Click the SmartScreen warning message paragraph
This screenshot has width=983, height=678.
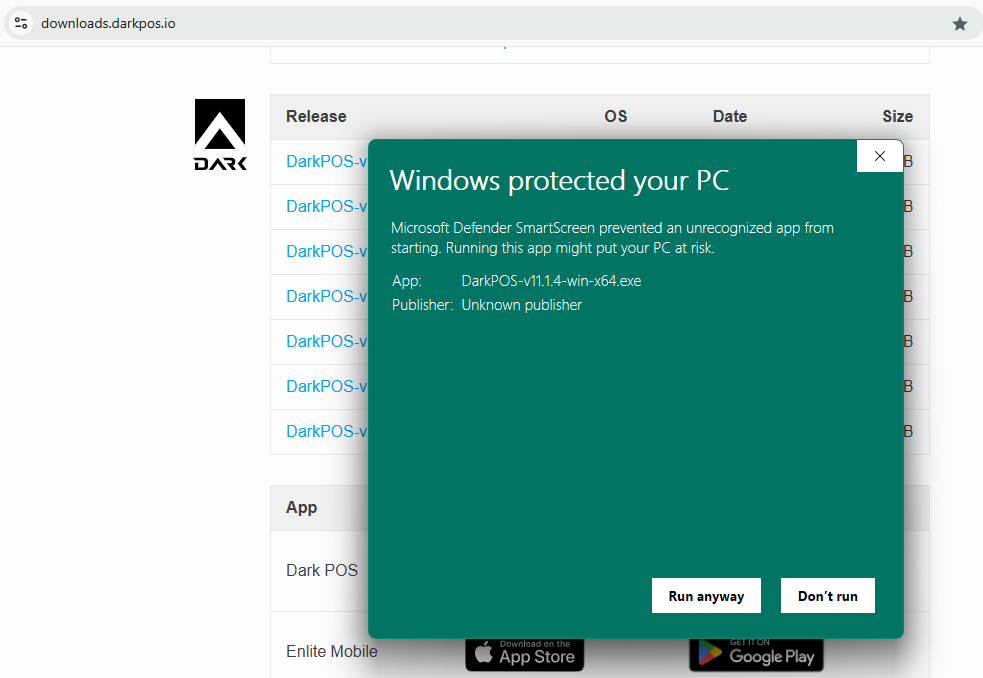click(612, 238)
